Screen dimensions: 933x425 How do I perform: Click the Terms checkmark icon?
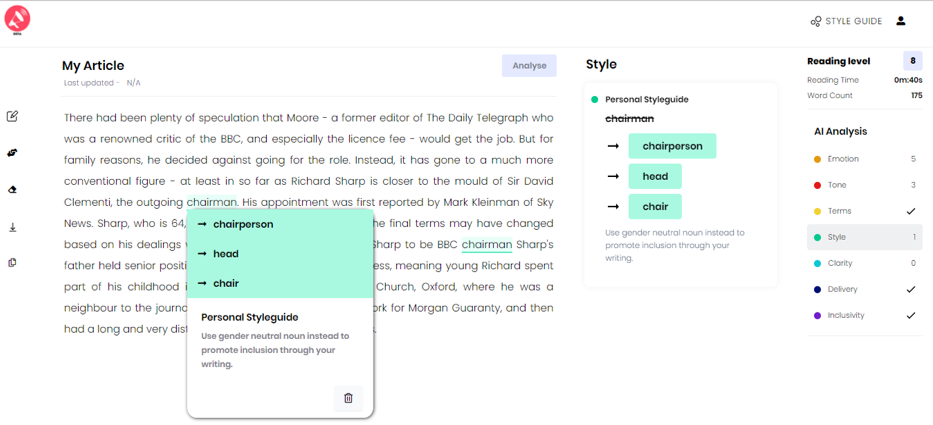tap(911, 211)
